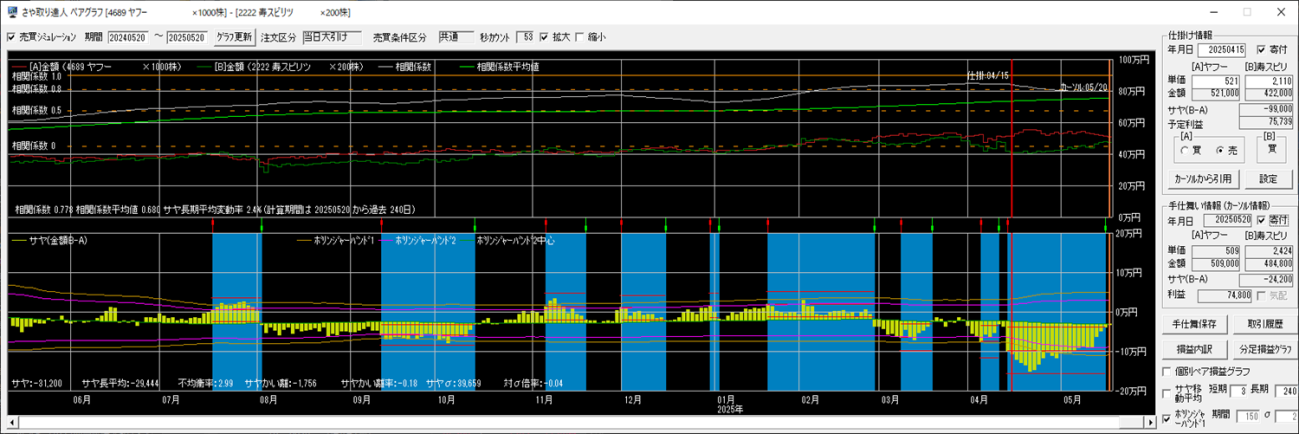Click the サヤ(B-A) value -99,000

(1268, 109)
